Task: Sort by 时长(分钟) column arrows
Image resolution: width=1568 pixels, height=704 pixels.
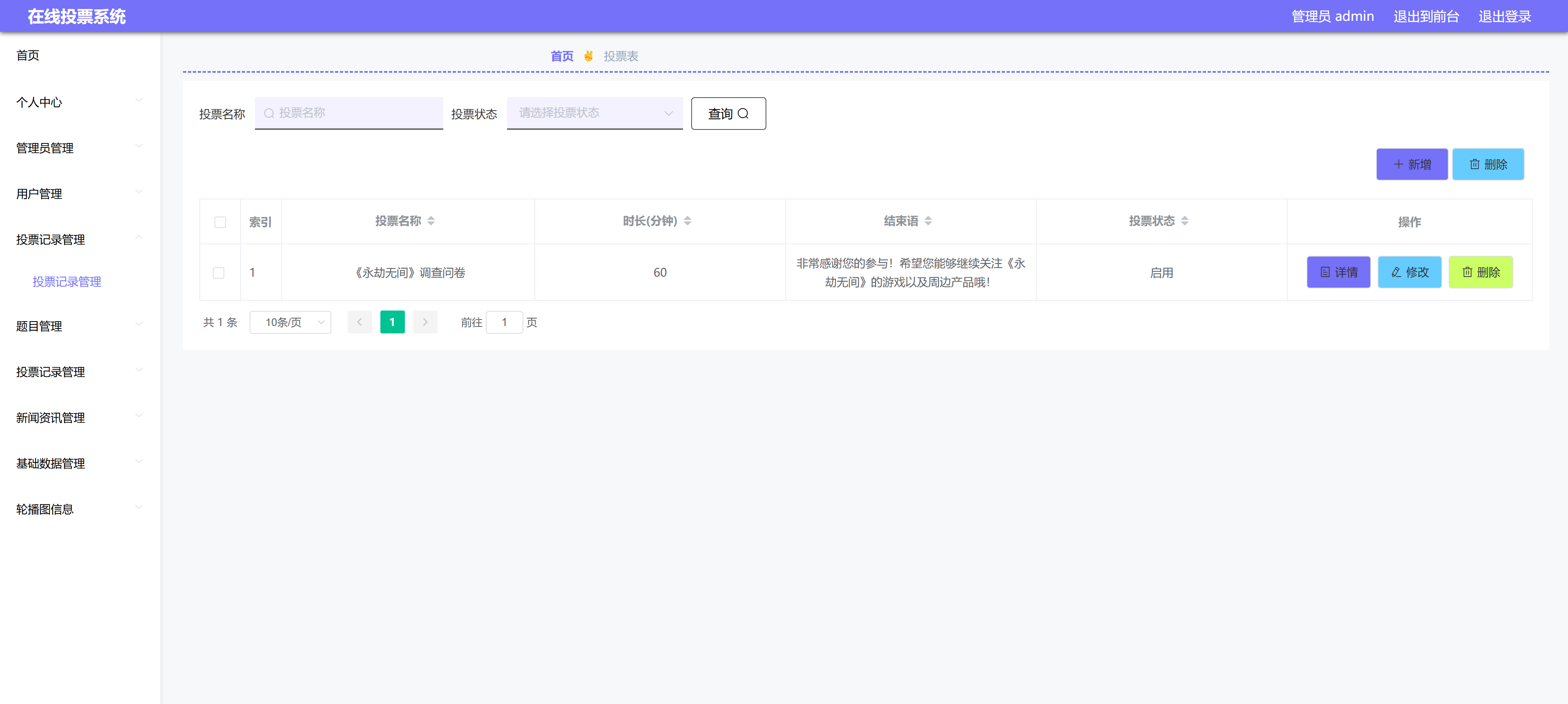Action: 687,221
